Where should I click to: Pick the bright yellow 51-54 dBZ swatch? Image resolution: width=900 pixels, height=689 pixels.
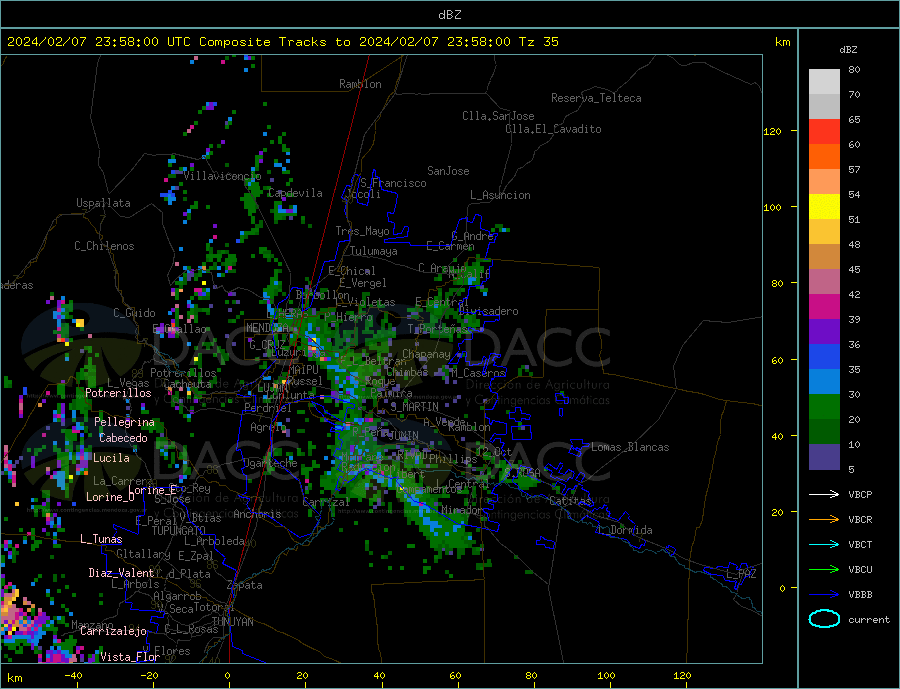tap(824, 207)
